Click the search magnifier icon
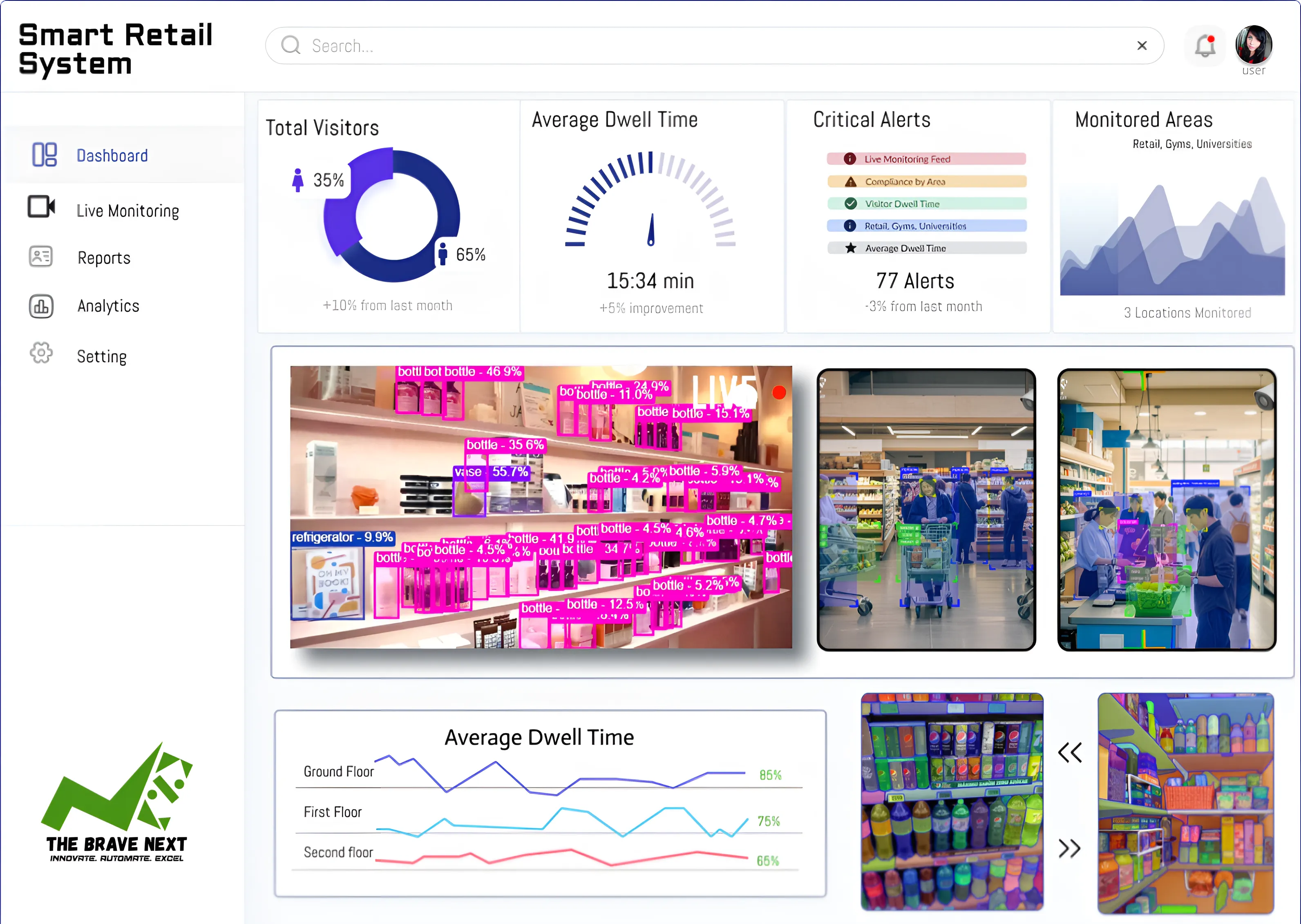The width and height of the screenshot is (1301, 924). [291, 45]
